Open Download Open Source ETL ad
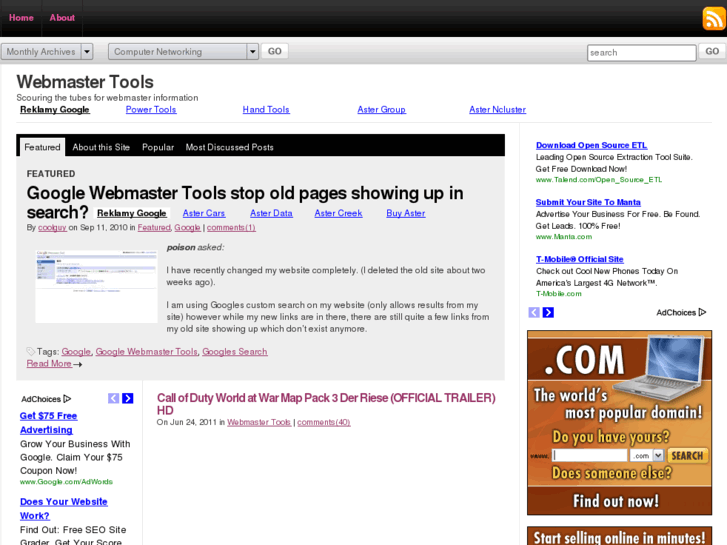The image size is (727, 545). (591, 145)
